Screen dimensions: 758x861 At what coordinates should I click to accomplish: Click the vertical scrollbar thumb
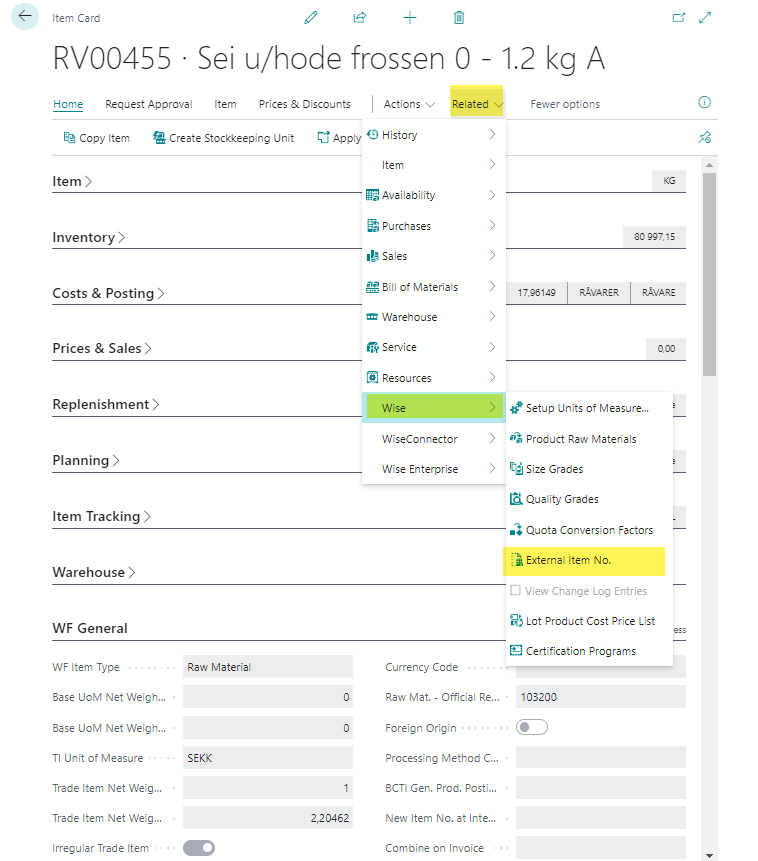click(709, 270)
